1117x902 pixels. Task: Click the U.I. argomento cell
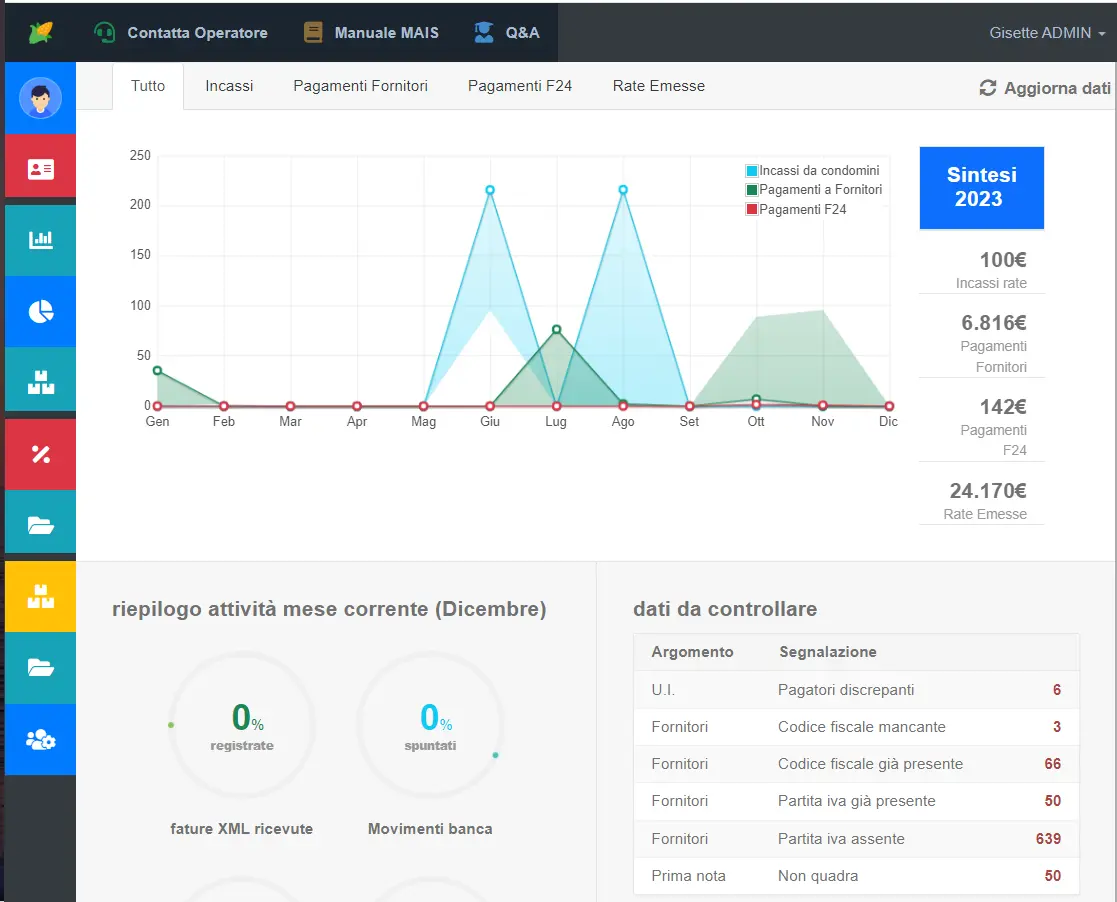[663, 690]
